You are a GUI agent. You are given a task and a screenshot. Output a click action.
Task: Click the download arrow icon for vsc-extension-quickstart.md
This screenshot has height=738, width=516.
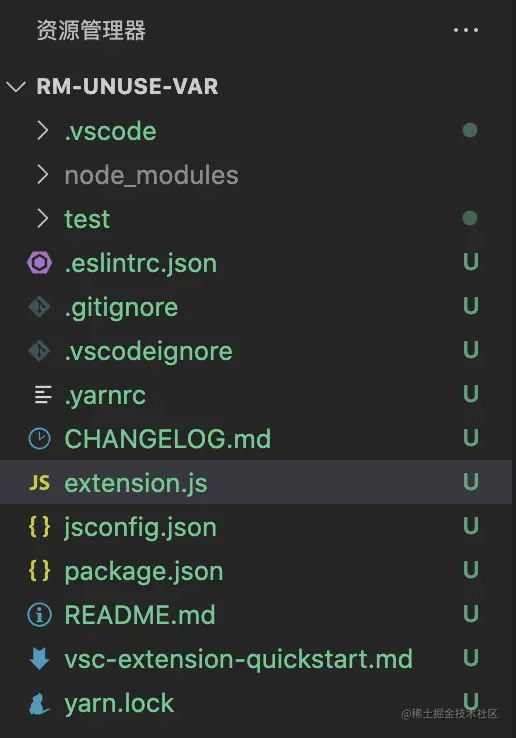tap(40, 658)
